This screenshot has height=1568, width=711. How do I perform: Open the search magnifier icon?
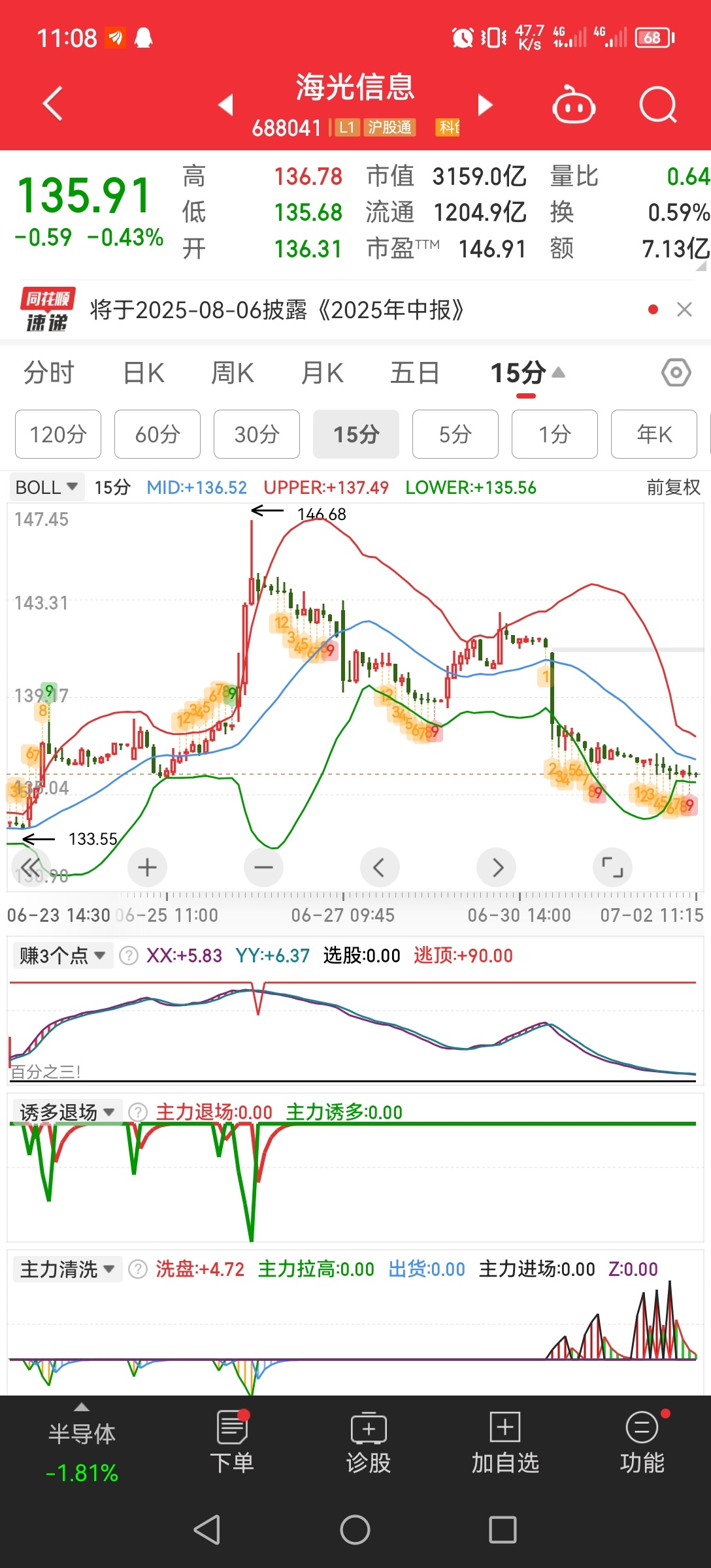point(657,105)
